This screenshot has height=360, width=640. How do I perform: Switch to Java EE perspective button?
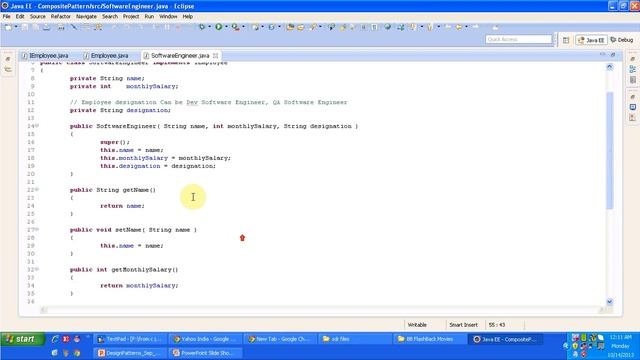click(x=591, y=40)
